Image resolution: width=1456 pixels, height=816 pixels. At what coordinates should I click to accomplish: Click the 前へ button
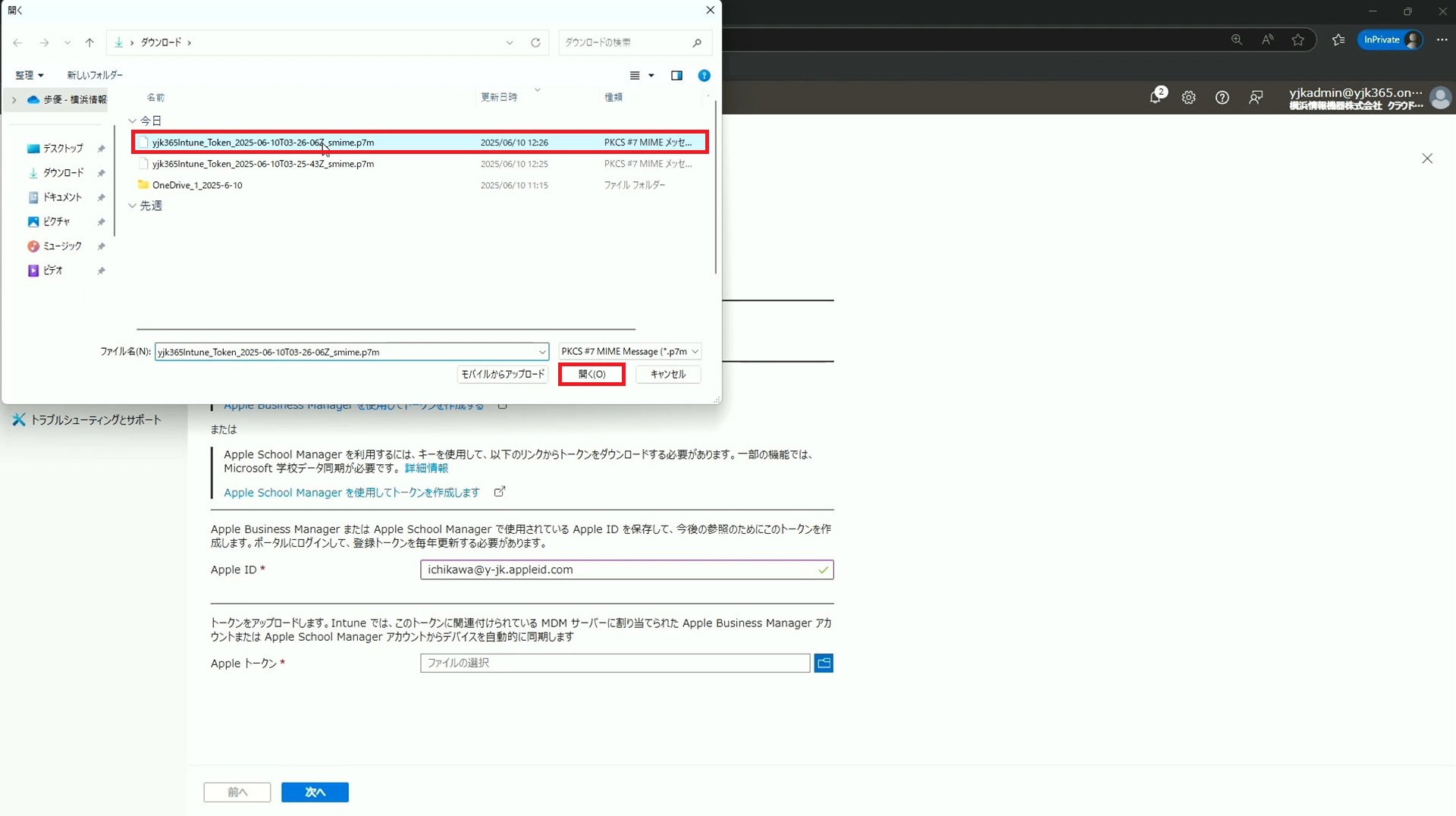point(237,792)
